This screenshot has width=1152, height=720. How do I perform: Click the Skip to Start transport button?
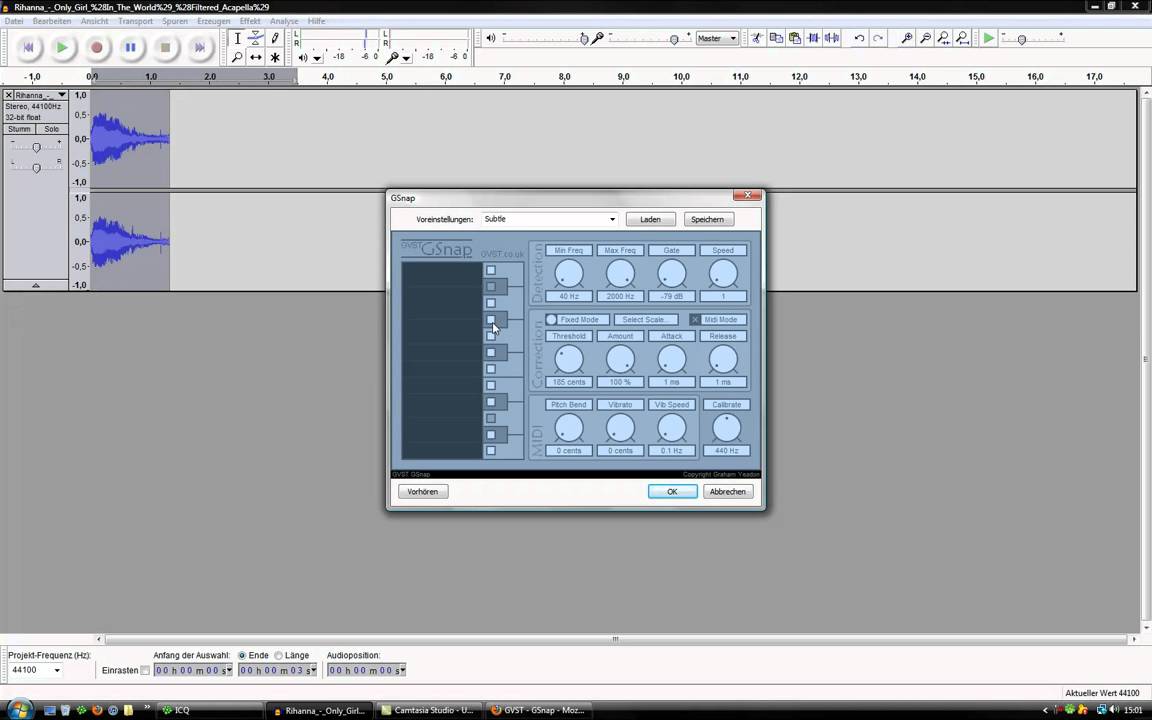click(29, 47)
